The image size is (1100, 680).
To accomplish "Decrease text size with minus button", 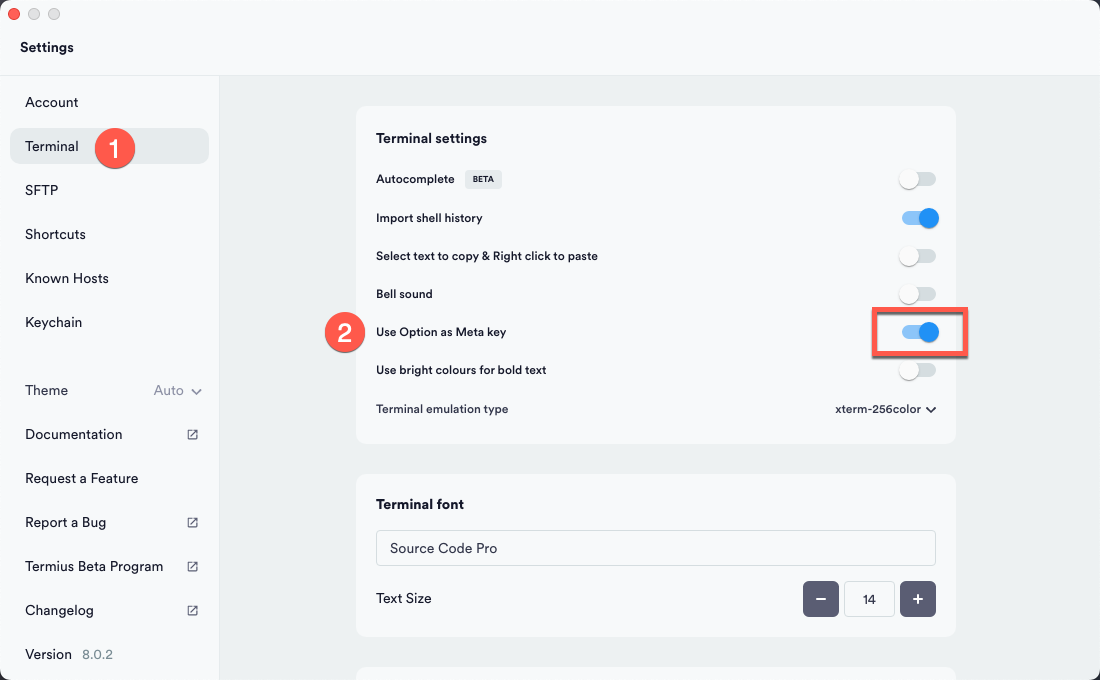I will [821, 599].
